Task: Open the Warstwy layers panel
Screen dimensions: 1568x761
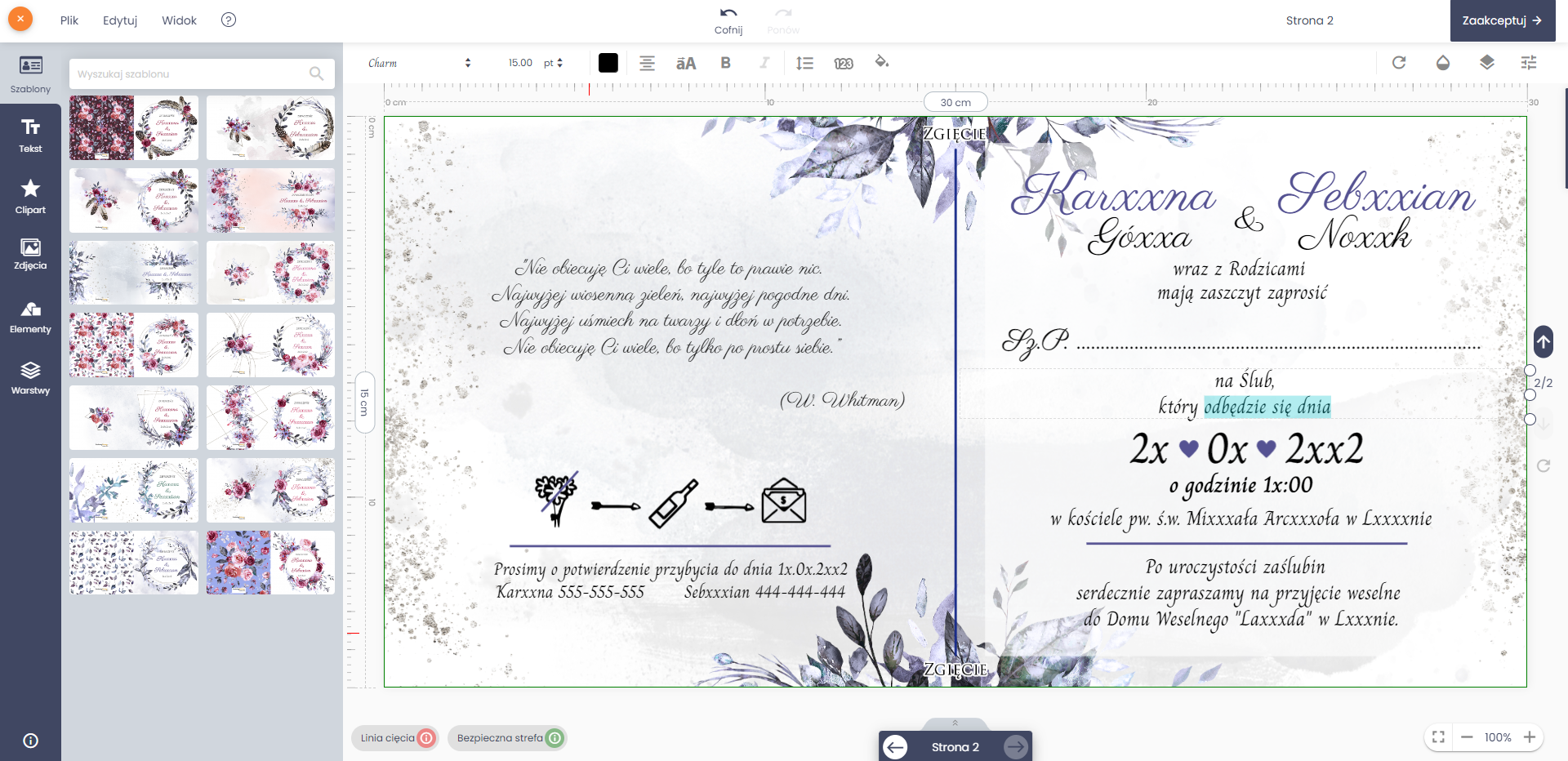Action: pyautogui.click(x=30, y=378)
